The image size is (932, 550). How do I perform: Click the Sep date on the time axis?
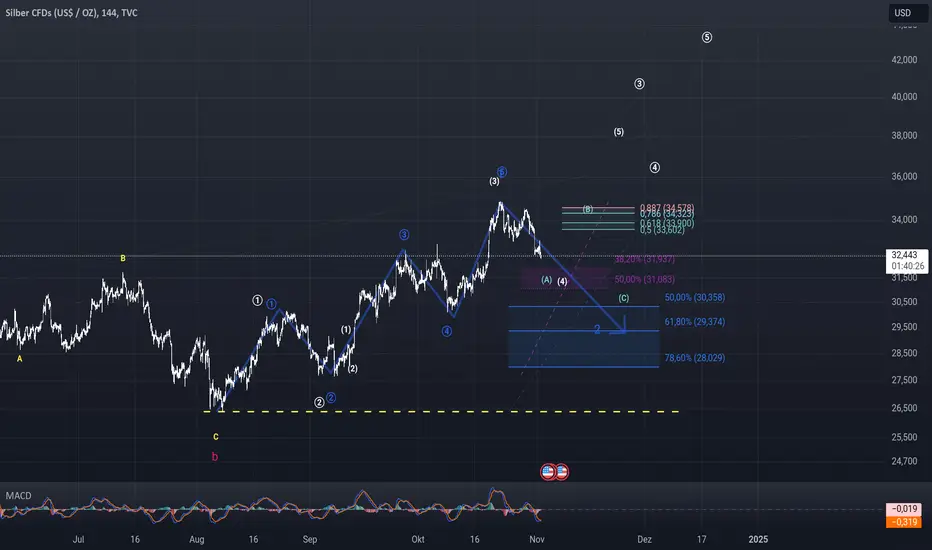(310, 539)
